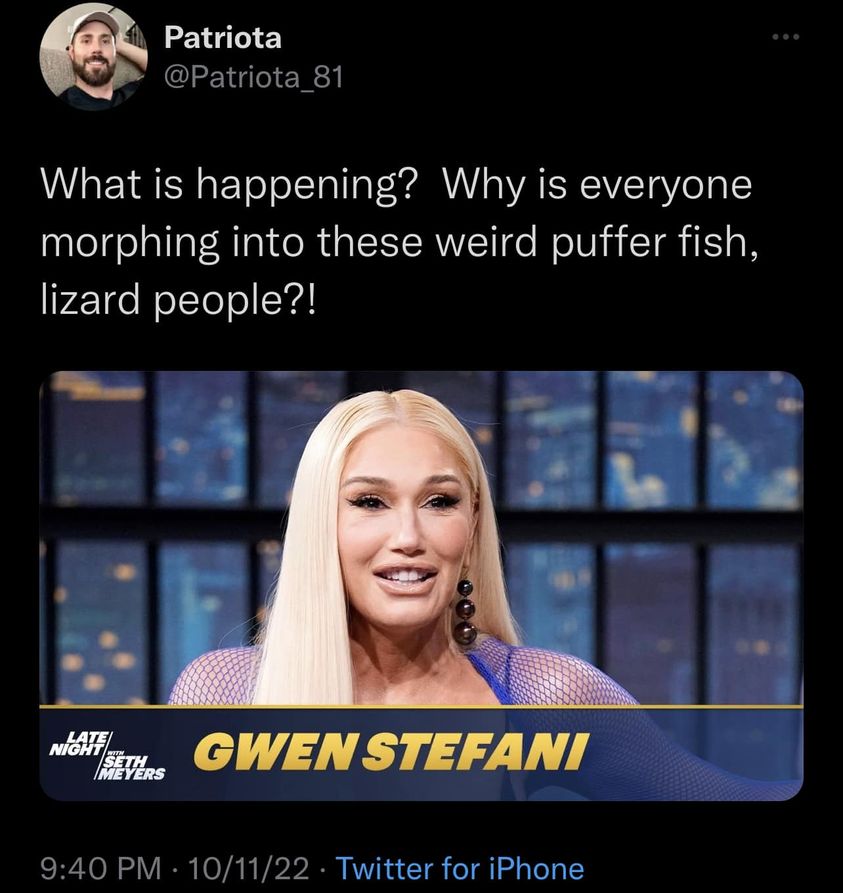This screenshot has height=893, width=843.
Task: Click the GWEN STEFANI caption banner text
Action: click(390, 752)
